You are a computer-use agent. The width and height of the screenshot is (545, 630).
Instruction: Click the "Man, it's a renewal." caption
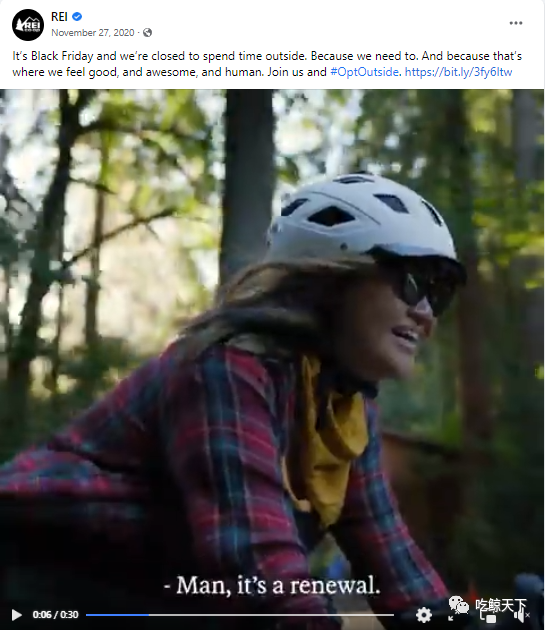point(272,585)
